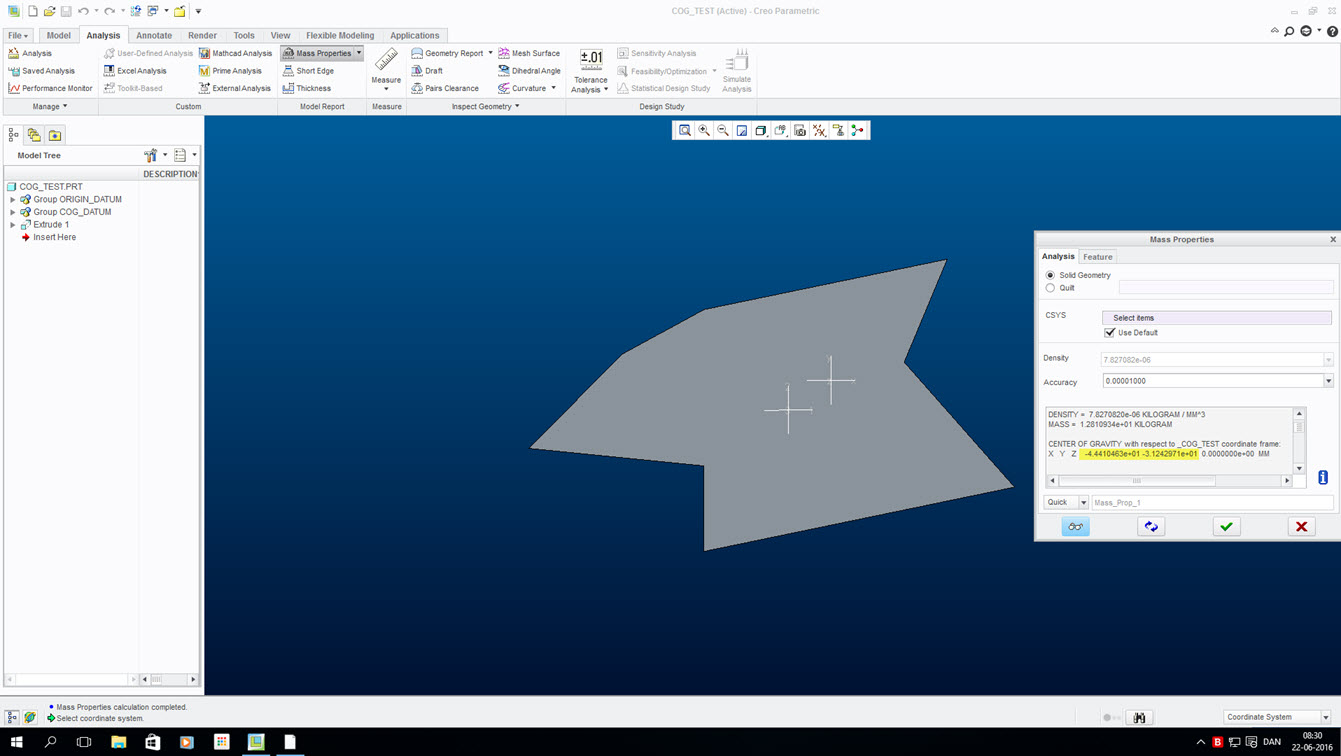Uncheck the Use Default checkbox
This screenshot has width=1341, height=756.
tap(1110, 333)
